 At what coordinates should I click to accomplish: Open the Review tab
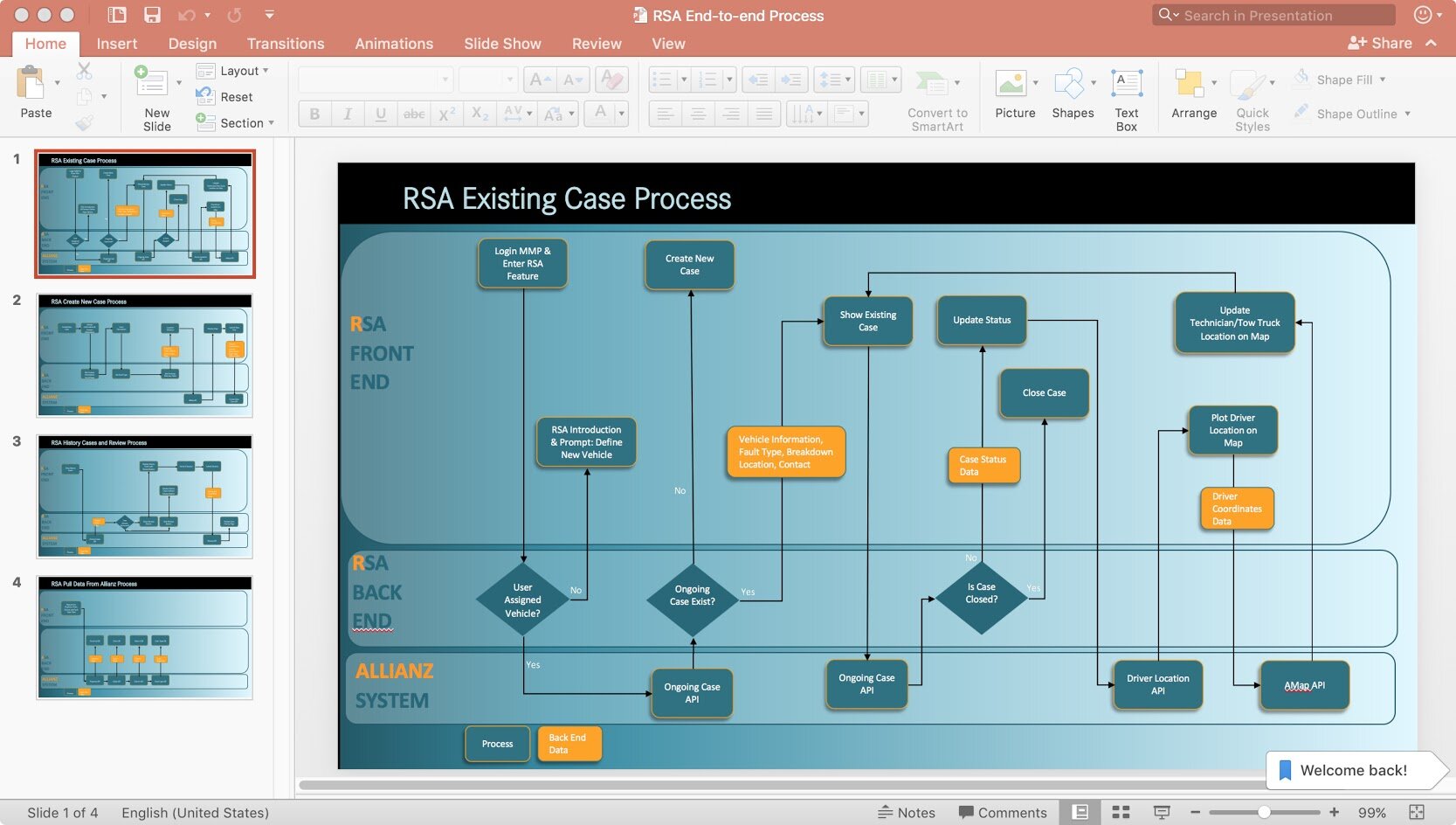pos(597,44)
